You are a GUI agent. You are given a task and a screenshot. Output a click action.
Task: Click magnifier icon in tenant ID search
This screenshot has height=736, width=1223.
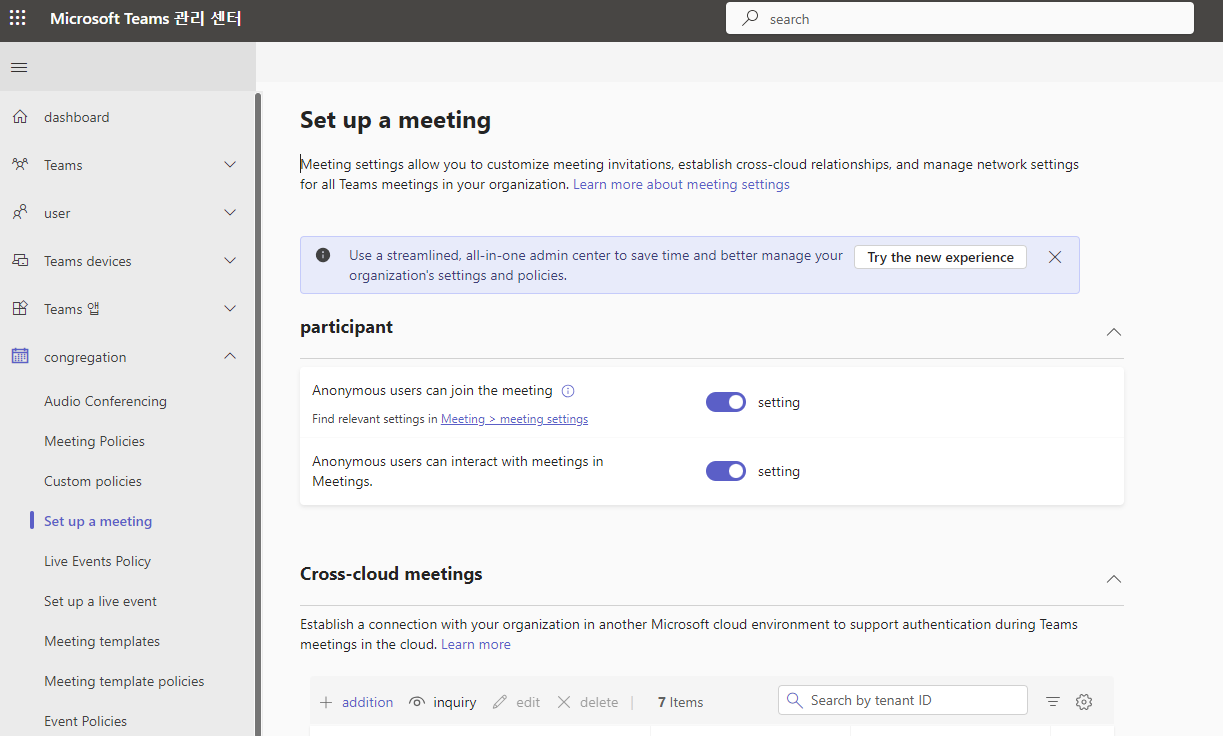[795, 700]
